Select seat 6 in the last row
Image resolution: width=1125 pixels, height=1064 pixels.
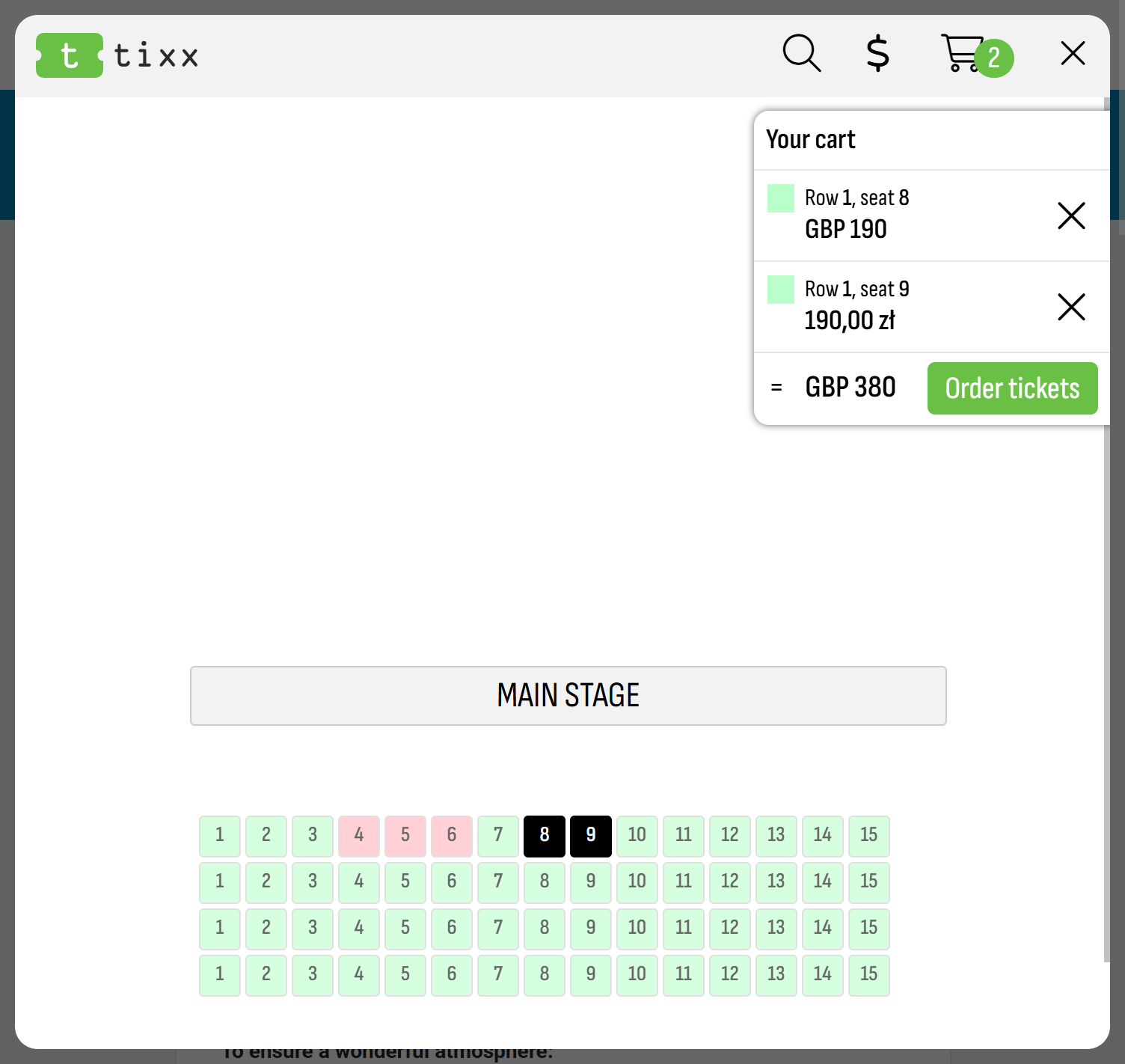[452, 975]
